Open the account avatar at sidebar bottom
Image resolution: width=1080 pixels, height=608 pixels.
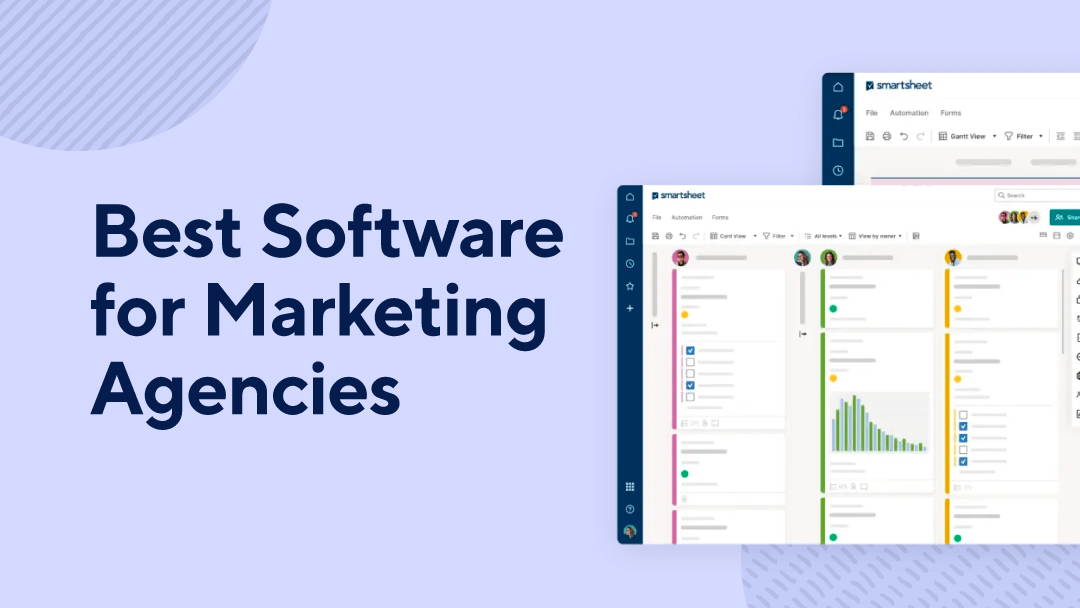tap(630, 532)
